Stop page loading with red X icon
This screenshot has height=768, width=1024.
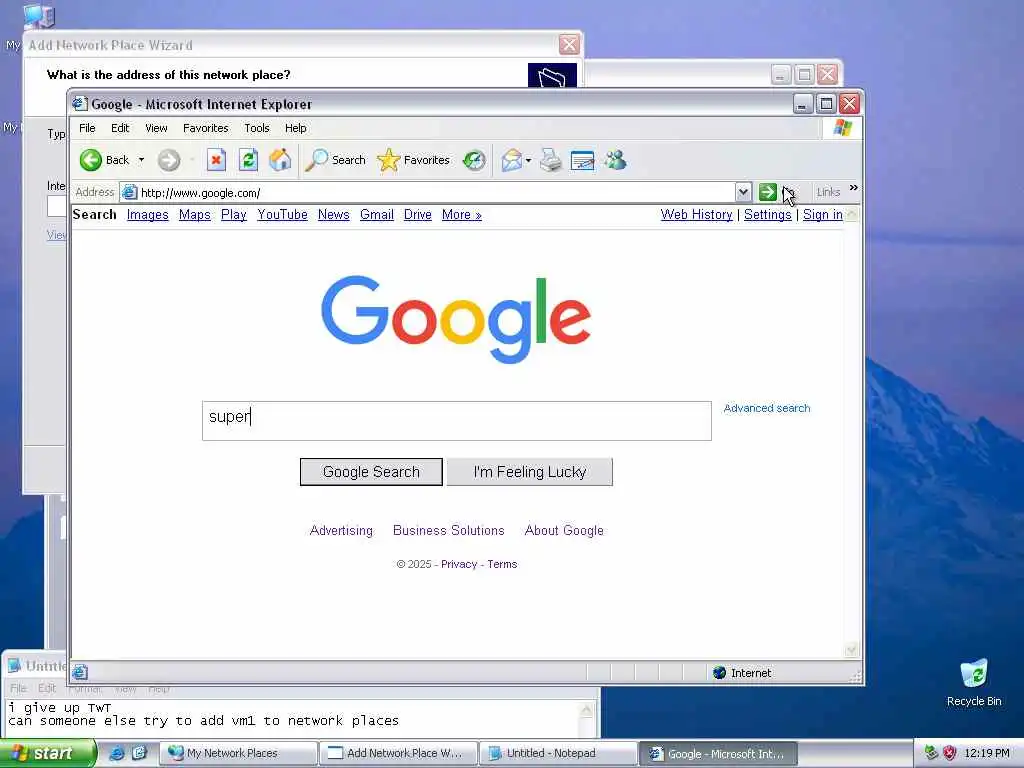click(x=216, y=160)
